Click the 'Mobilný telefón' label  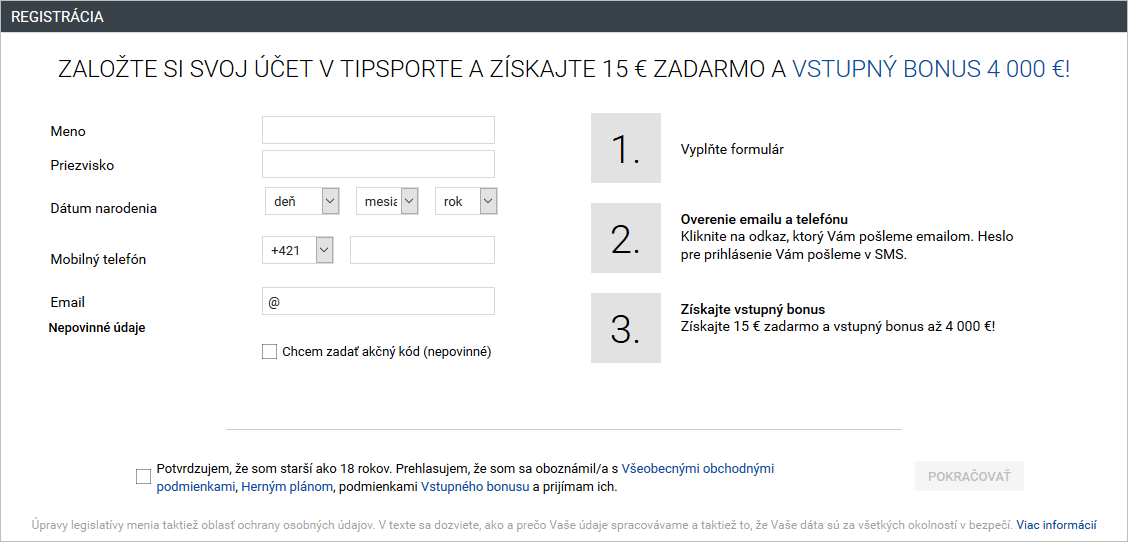tap(99, 259)
